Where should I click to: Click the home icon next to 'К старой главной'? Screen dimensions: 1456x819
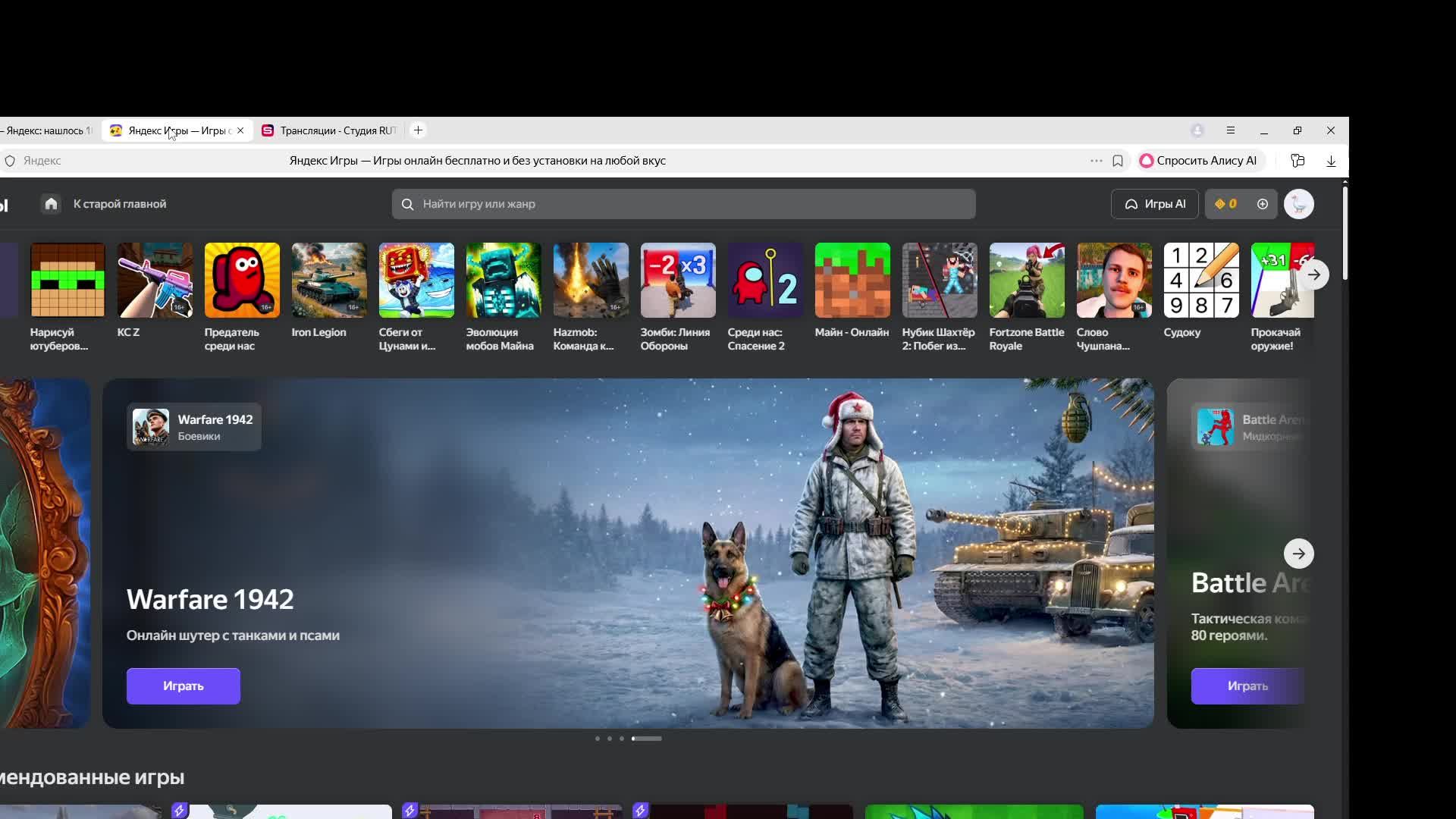pos(51,204)
